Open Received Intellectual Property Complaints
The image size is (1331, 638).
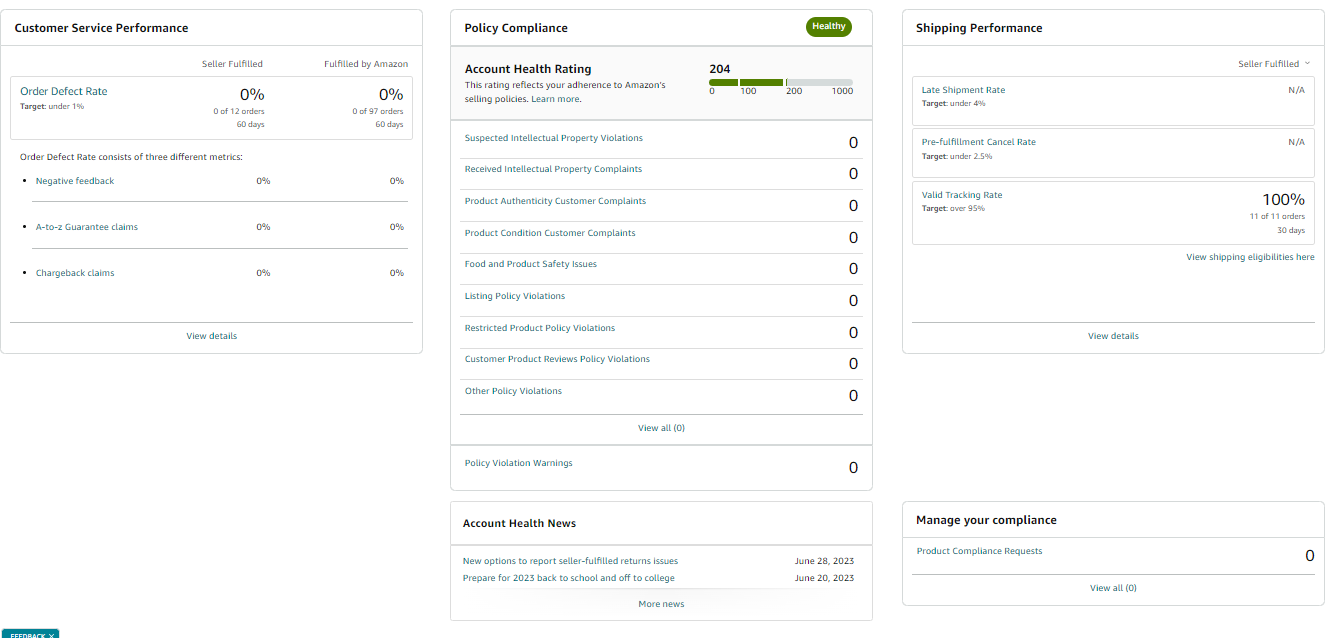coord(553,169)
